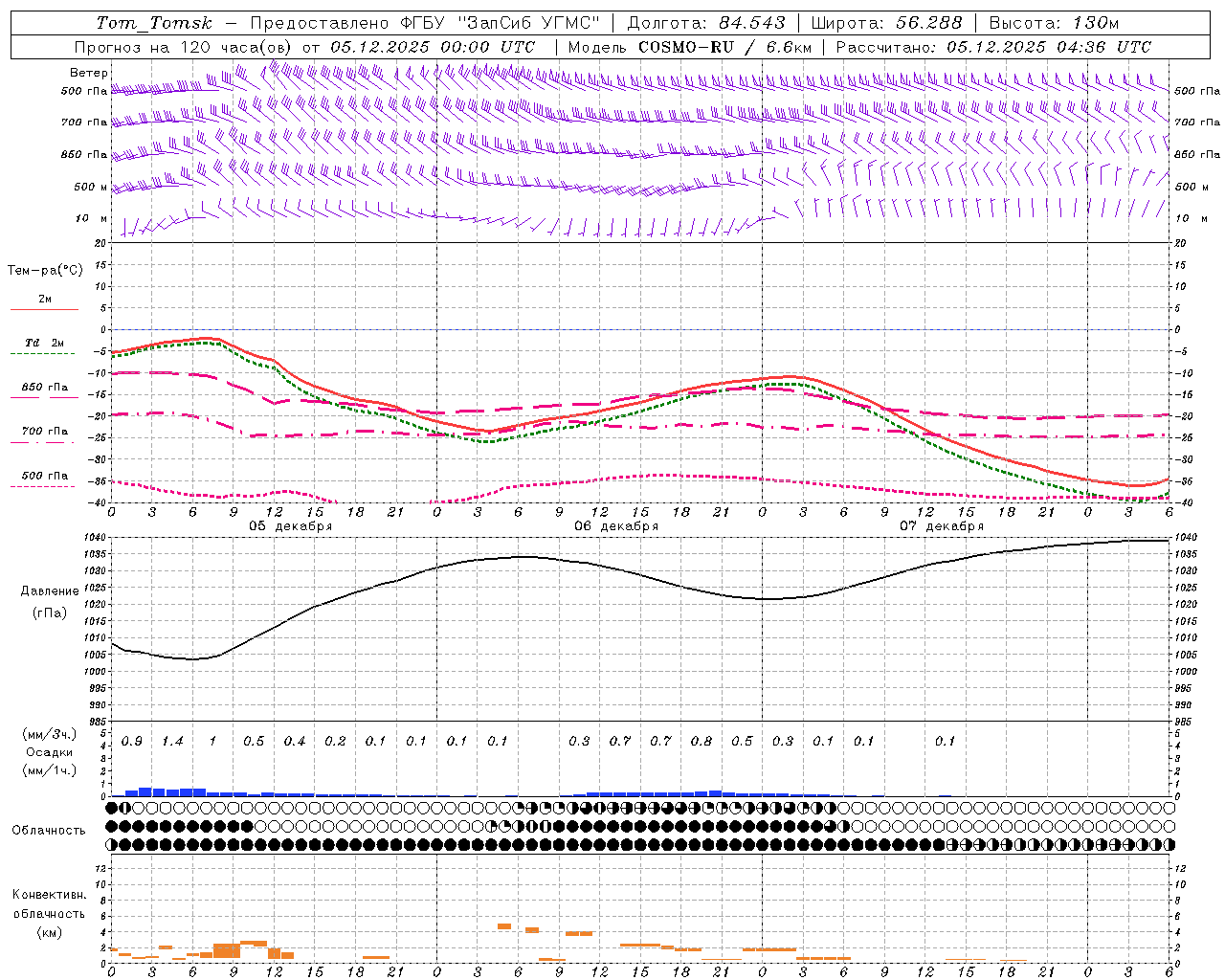This screenshot has width=1225, height=980.
Task: Select the 'Модель COSMO-RU / 6.6км' label
Action: [x=690, y=47]
